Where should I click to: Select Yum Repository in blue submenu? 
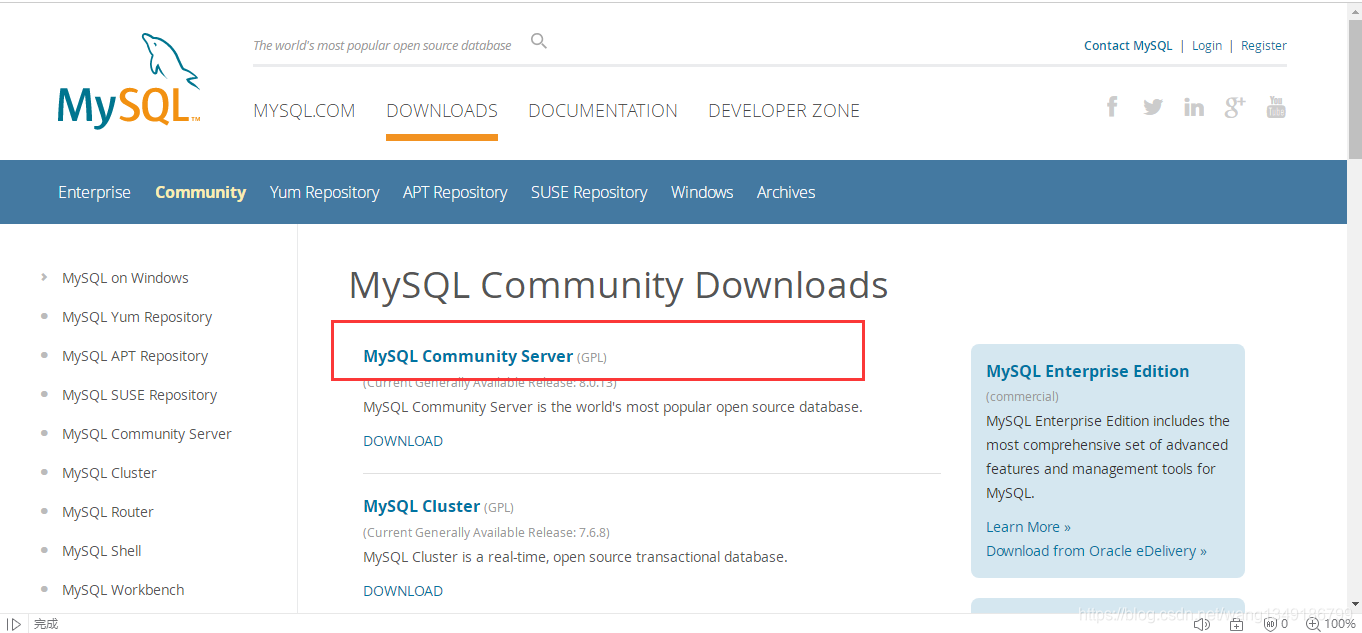(324, 192)
